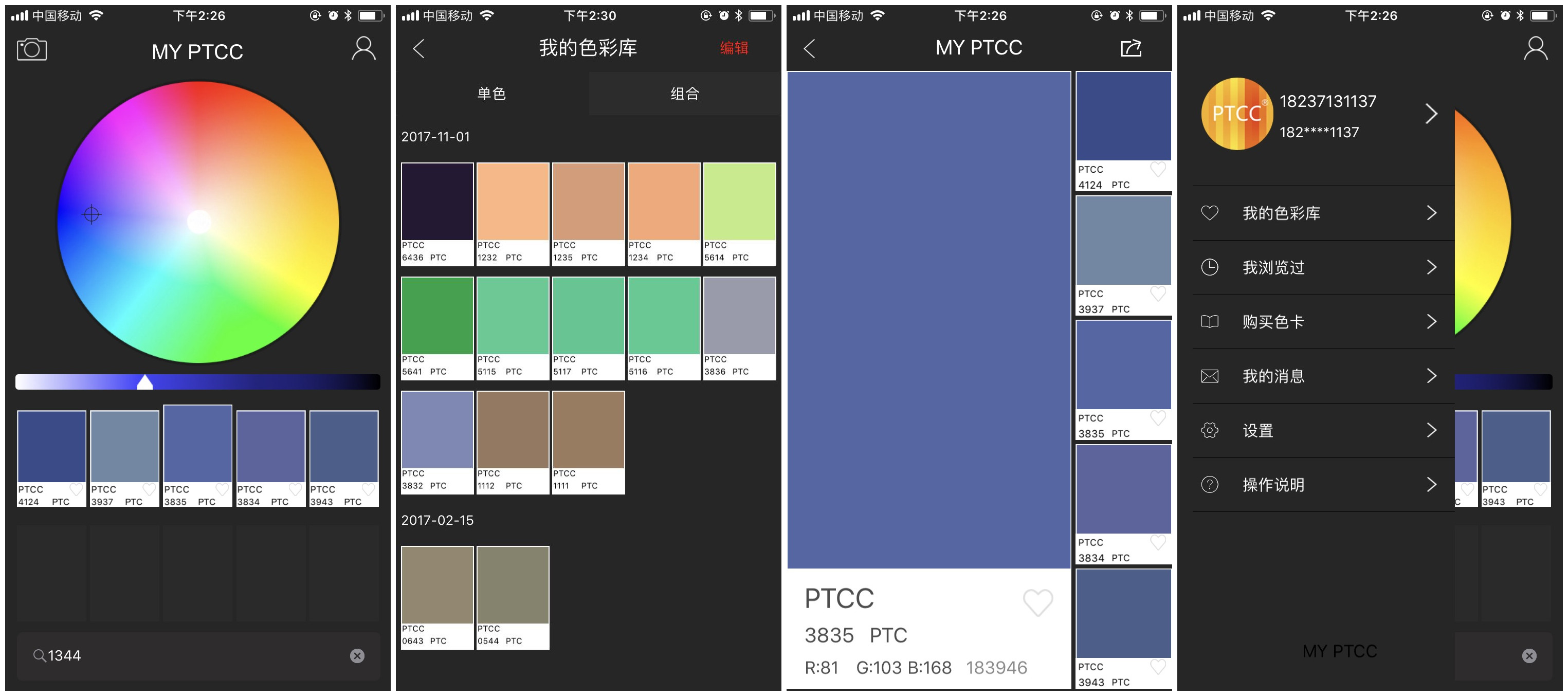Tap the white center of color wheel

(198, 222)
